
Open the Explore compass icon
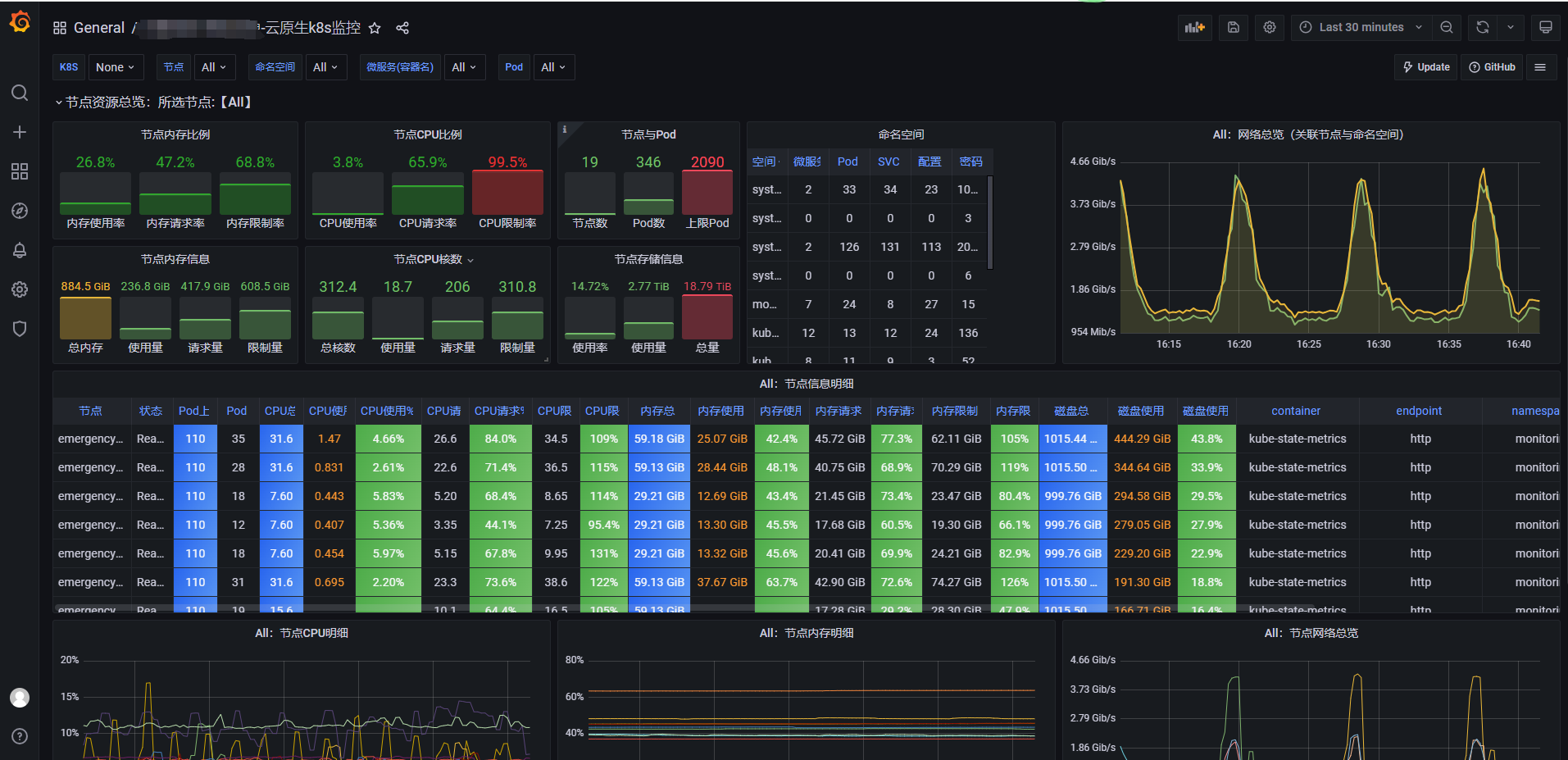20,211
